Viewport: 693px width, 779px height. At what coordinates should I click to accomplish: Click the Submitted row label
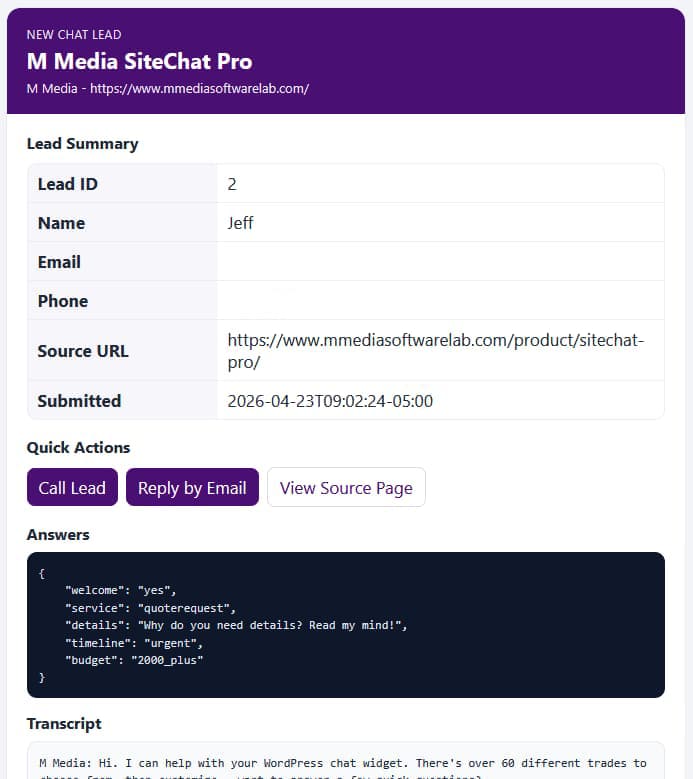79,401
